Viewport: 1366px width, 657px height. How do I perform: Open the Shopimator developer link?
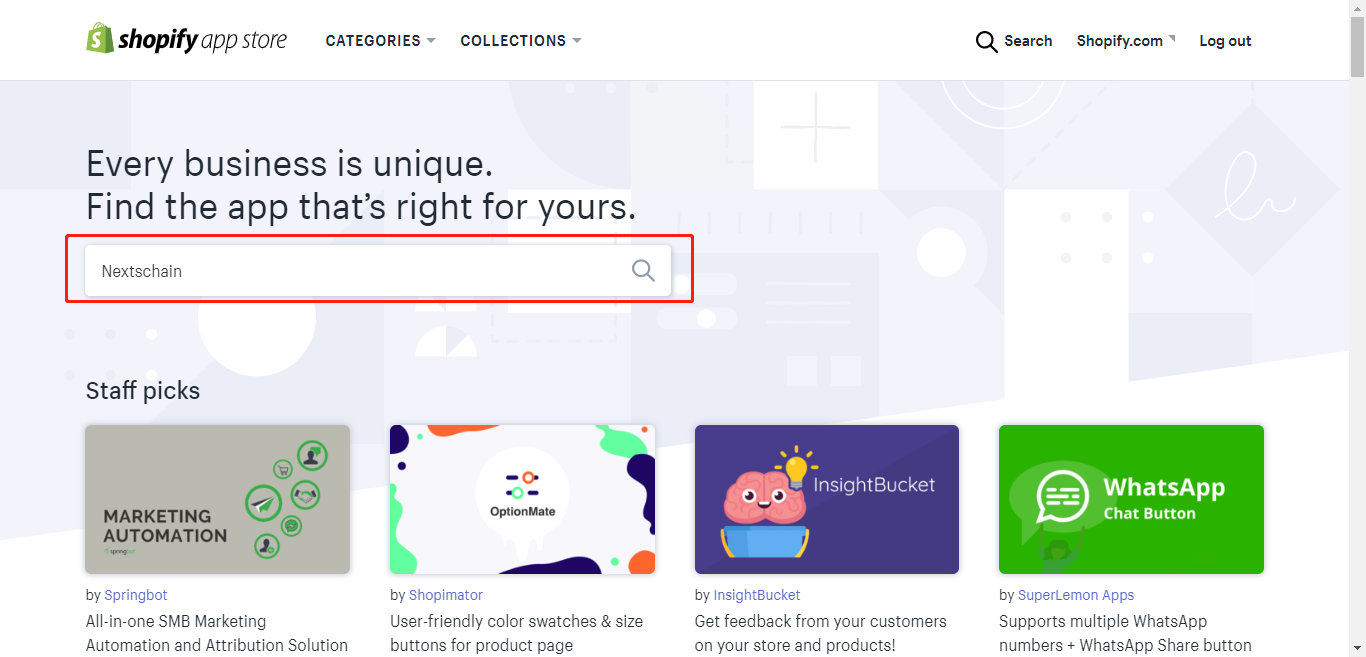pos(446,595)
